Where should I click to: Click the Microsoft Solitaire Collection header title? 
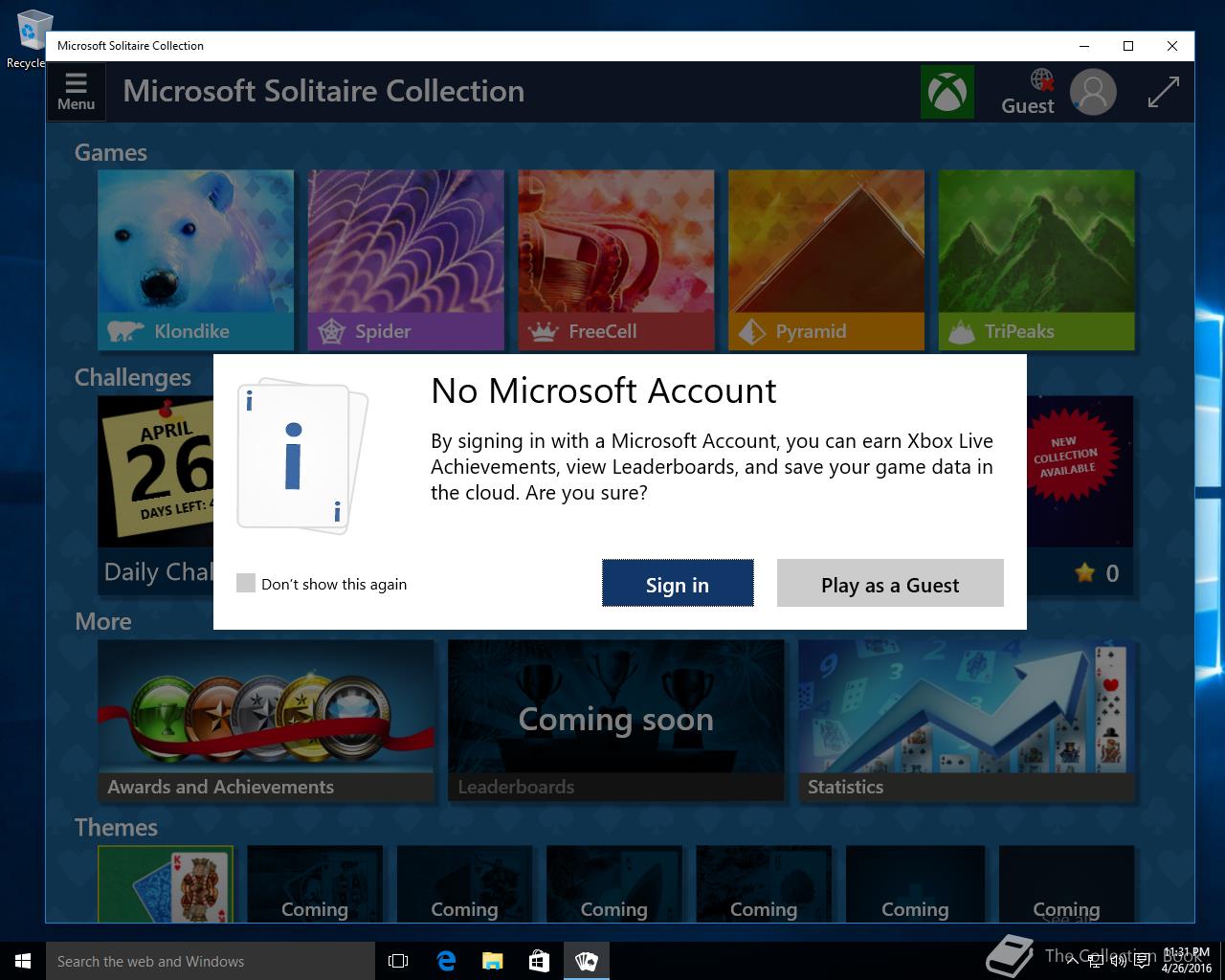pos(323,91)
